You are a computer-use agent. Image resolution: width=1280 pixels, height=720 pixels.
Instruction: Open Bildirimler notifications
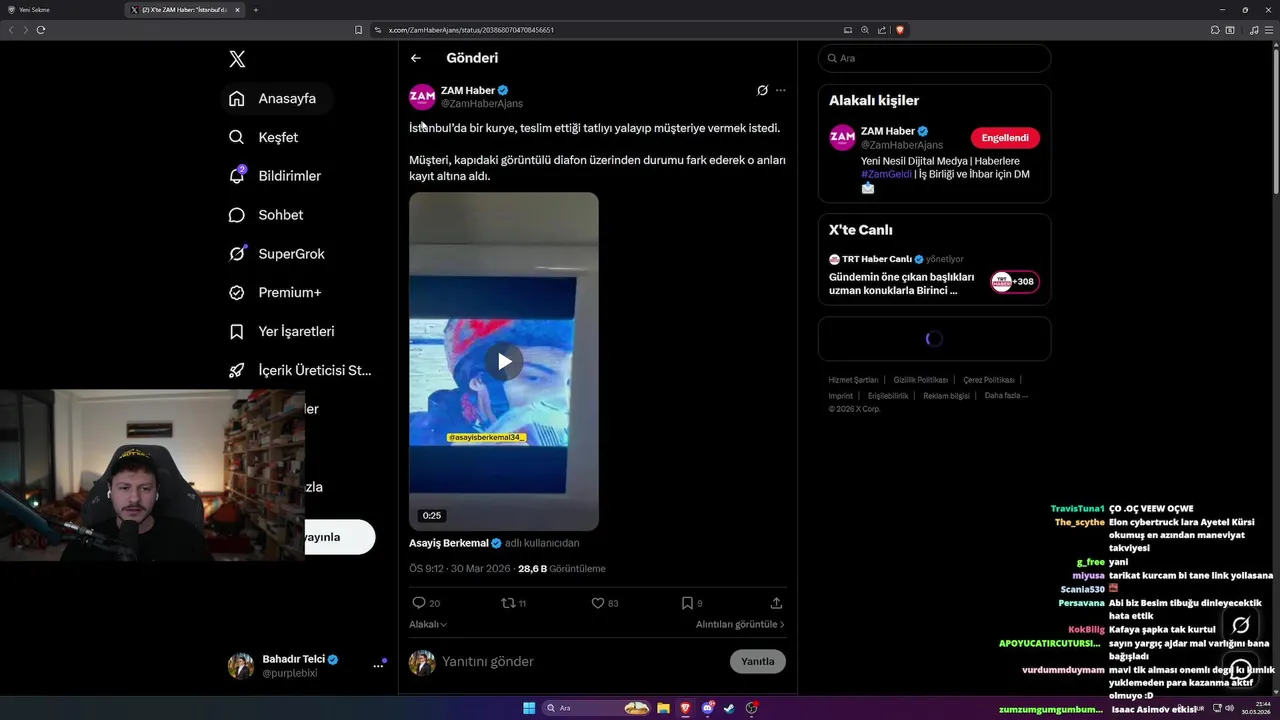[x=276, y=176]
